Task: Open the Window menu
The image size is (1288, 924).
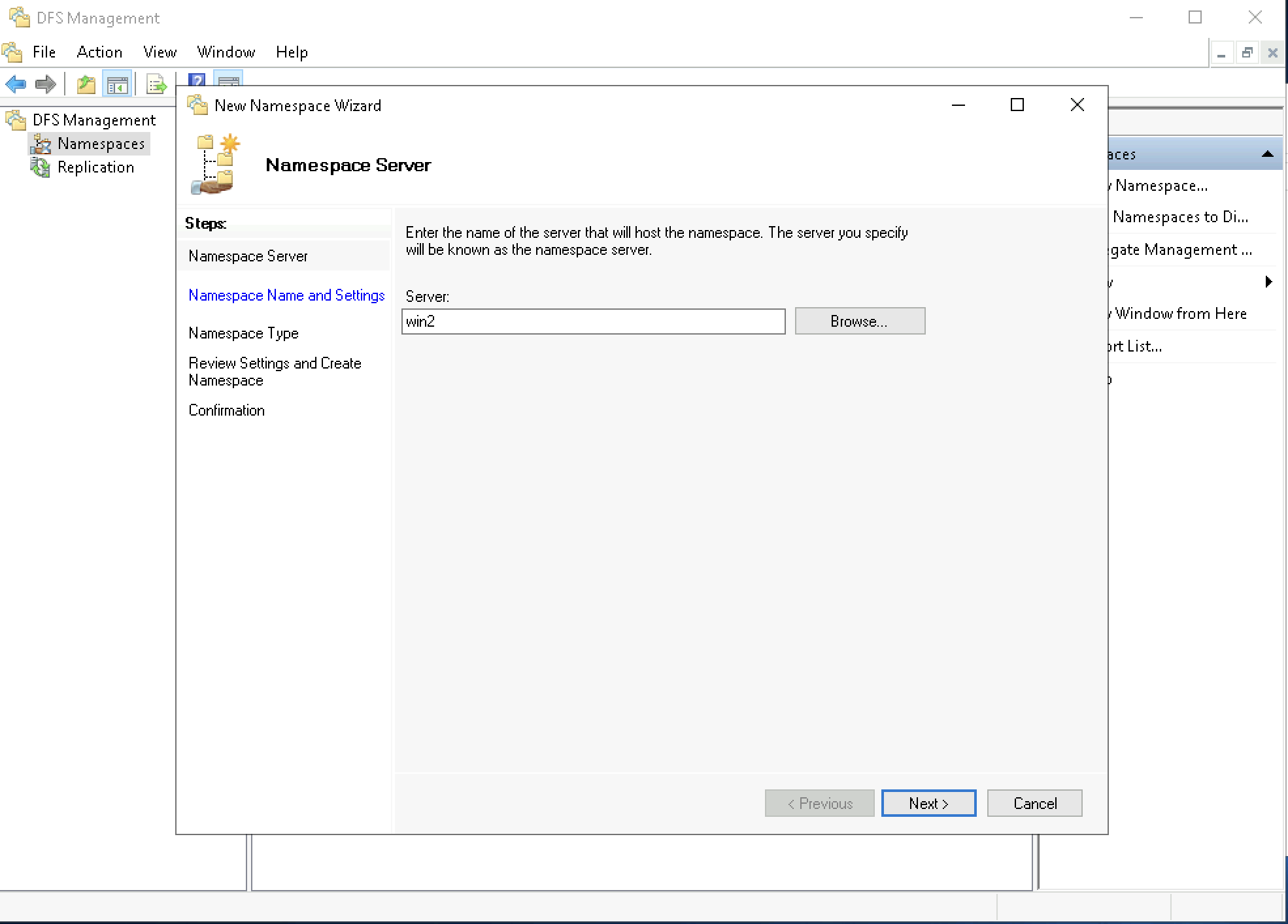Action: pos(226,52)
